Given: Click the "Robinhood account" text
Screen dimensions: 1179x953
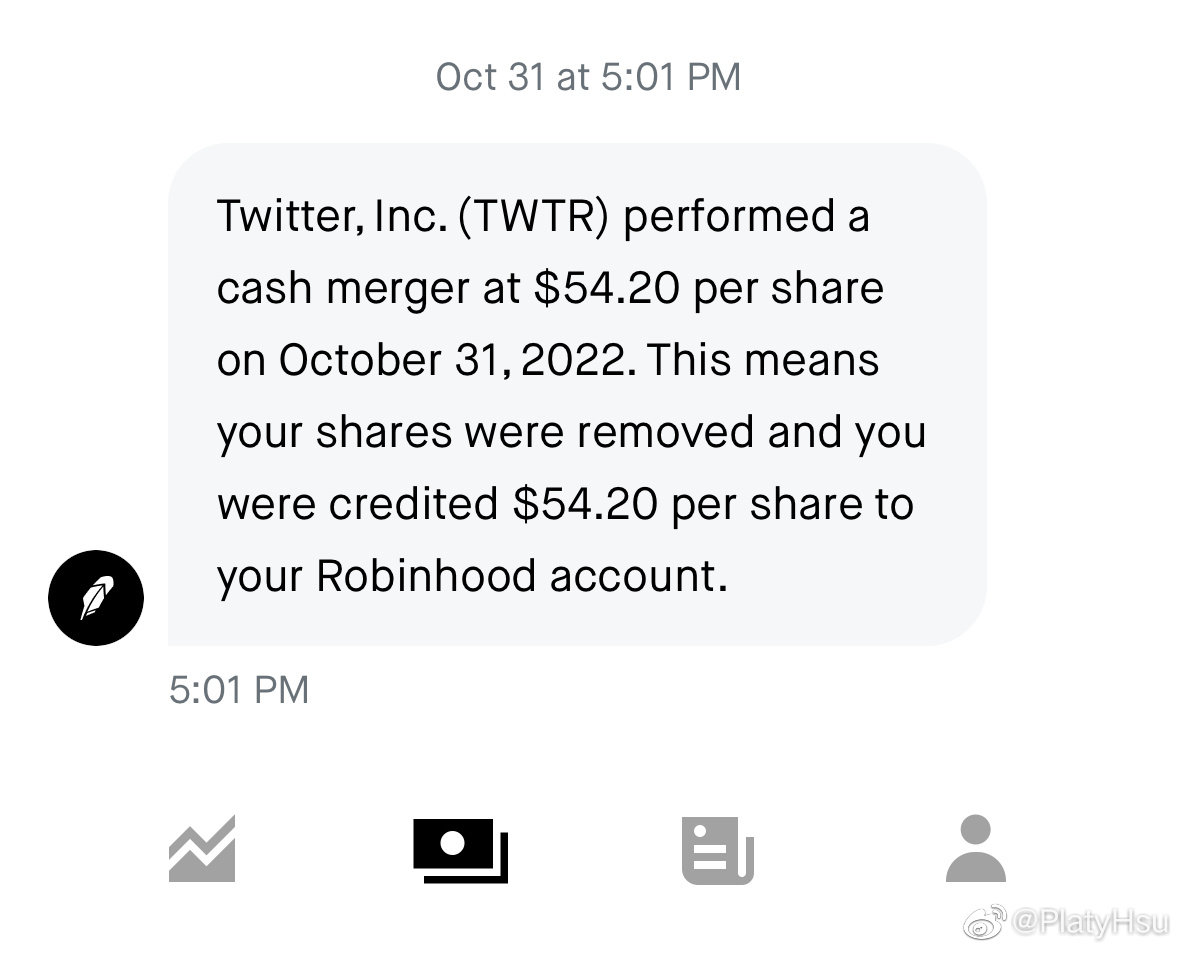Looking at the screenshot, I should coord(518,577).
